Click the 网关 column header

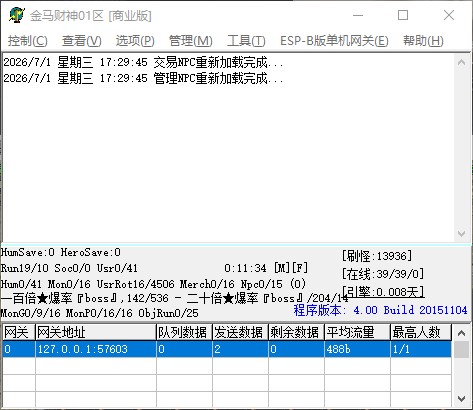(x=19, y=332)
